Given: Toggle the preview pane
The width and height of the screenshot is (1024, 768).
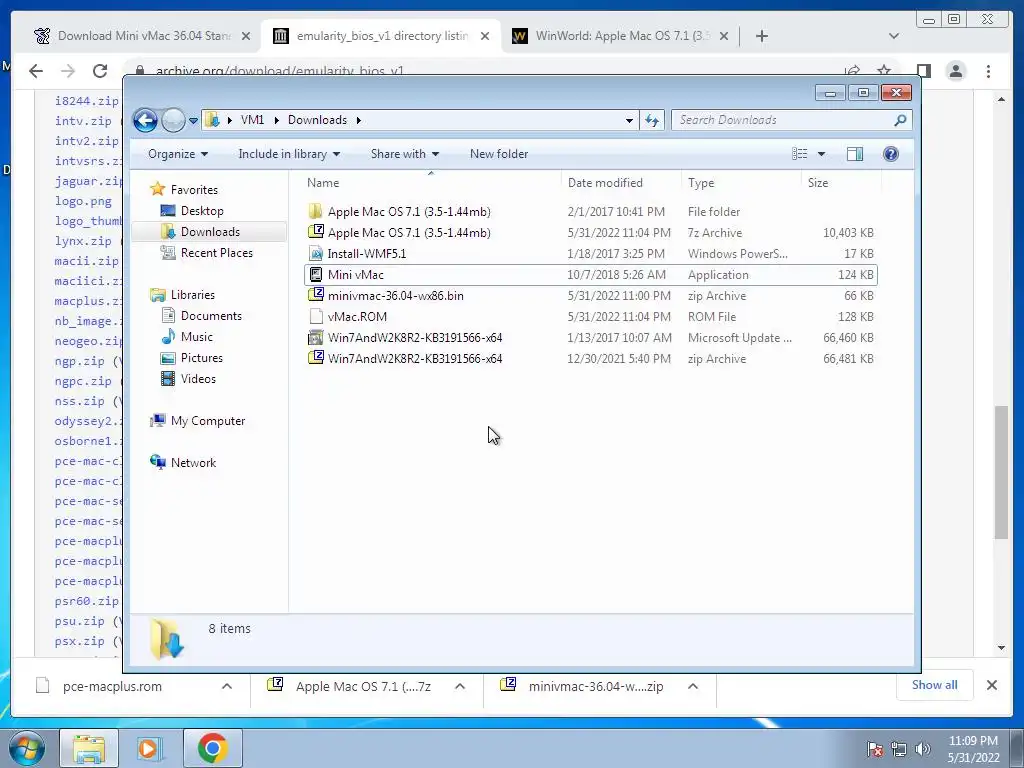Looking at the screenshot, I should [855, 154].
